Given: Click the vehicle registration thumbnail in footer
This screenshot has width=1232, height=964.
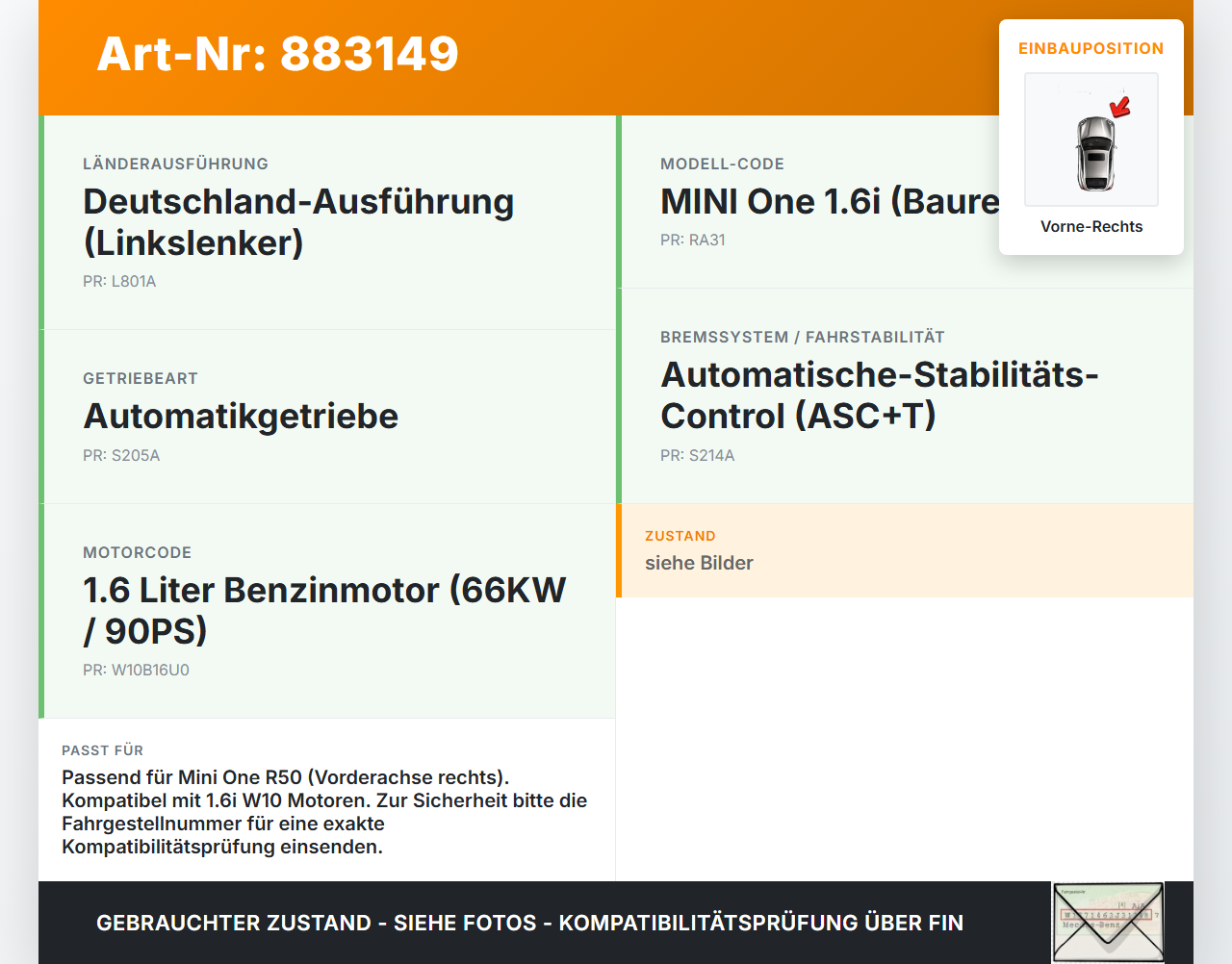Looking at the screenshot, I should pyautogui.click(x=1108, y=923).
